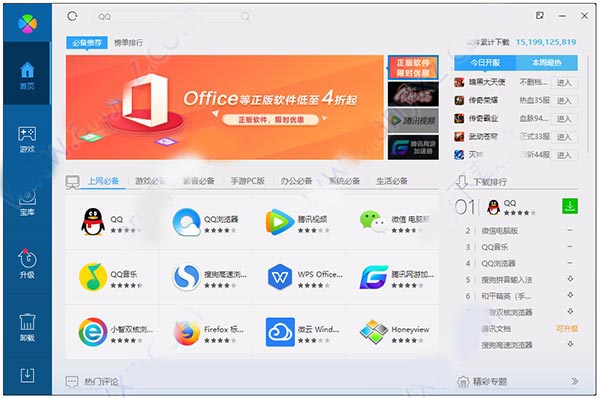Open the 微信 电脑版 app icon
The image size is (600, 398).
tap(373, 222)
